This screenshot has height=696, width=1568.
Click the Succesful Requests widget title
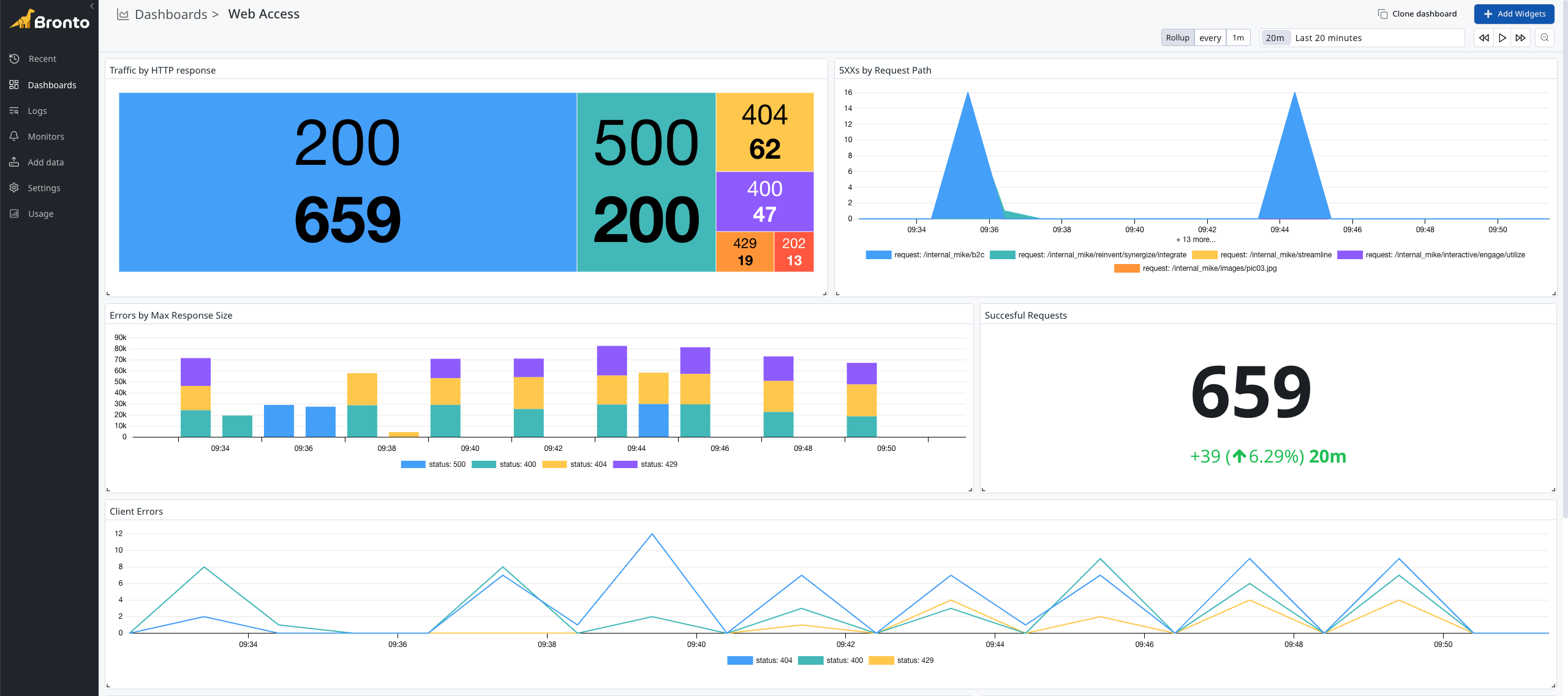(1025, 316)
